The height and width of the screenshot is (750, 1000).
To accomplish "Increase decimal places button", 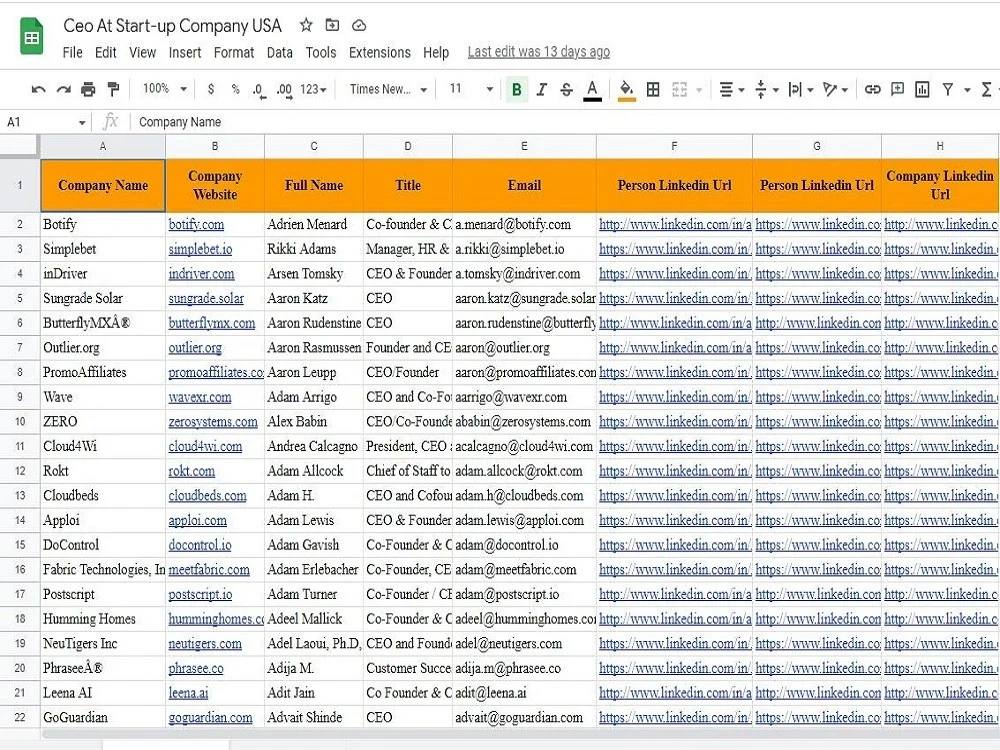I will pos(284,90).
